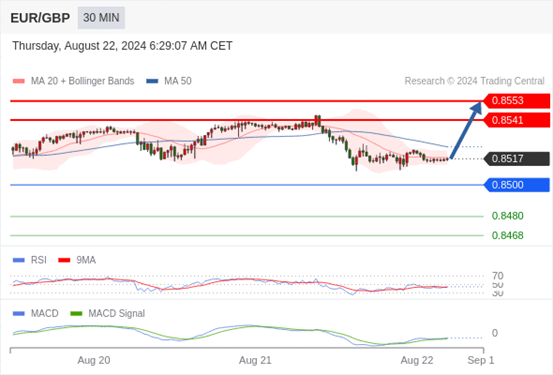Click the 30 MIN timeframe button
The width and height of the screenshot is (553, 375).
point(101,18)
